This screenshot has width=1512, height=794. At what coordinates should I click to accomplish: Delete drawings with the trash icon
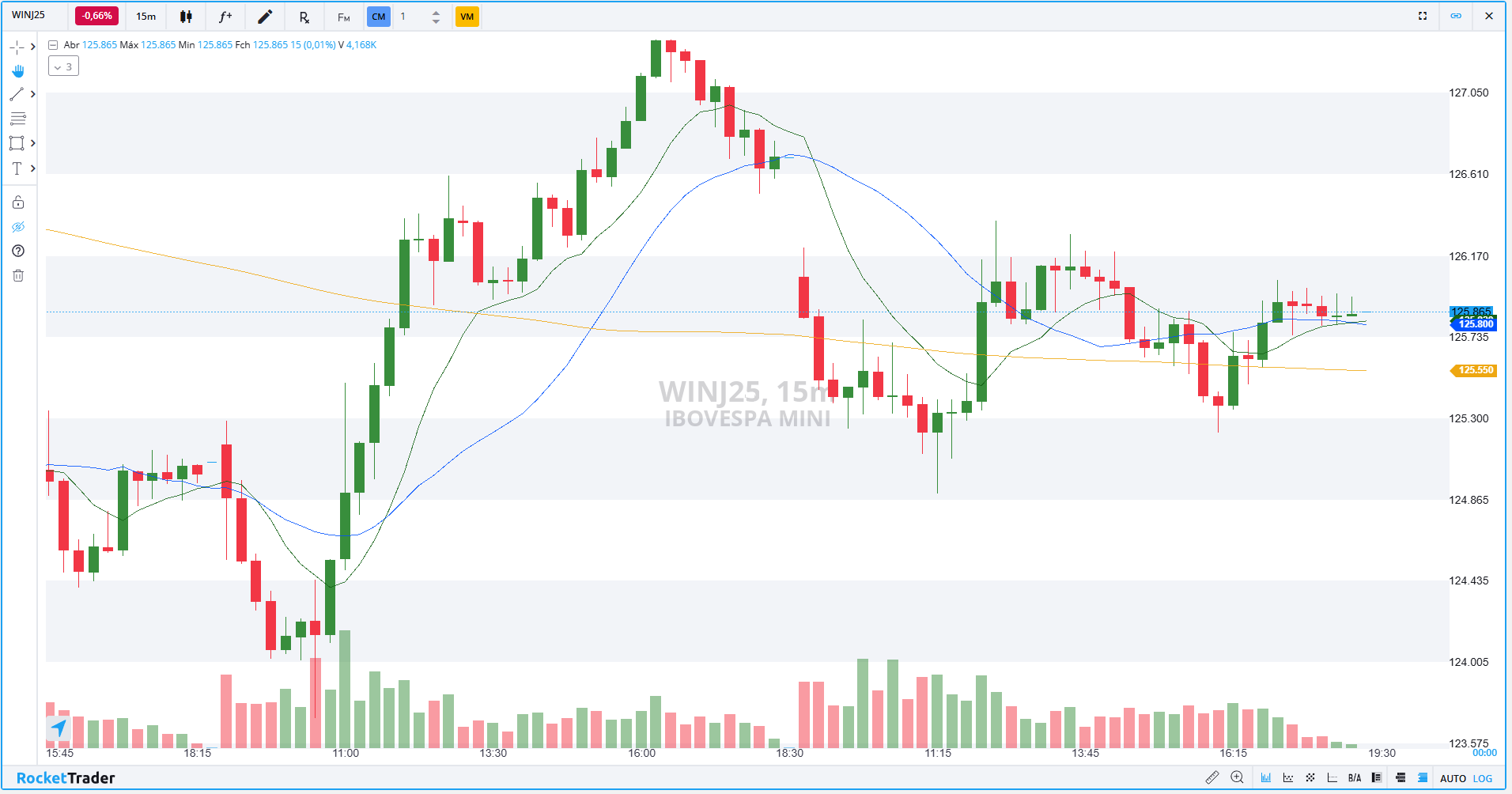click(18, 276)
